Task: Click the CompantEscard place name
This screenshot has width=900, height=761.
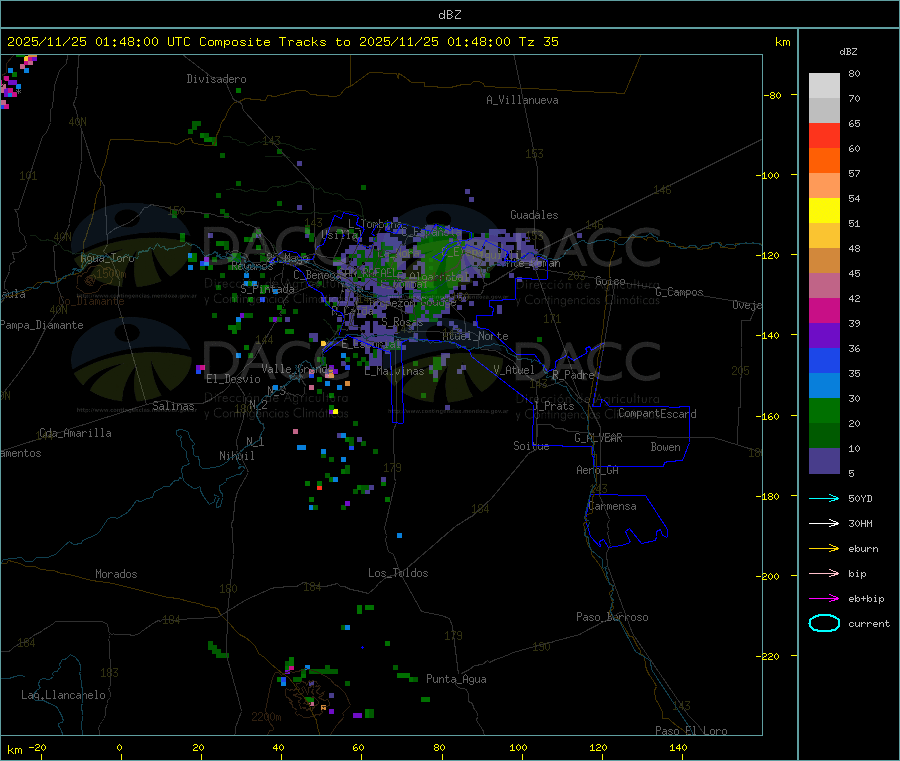Action: point(657,413)
